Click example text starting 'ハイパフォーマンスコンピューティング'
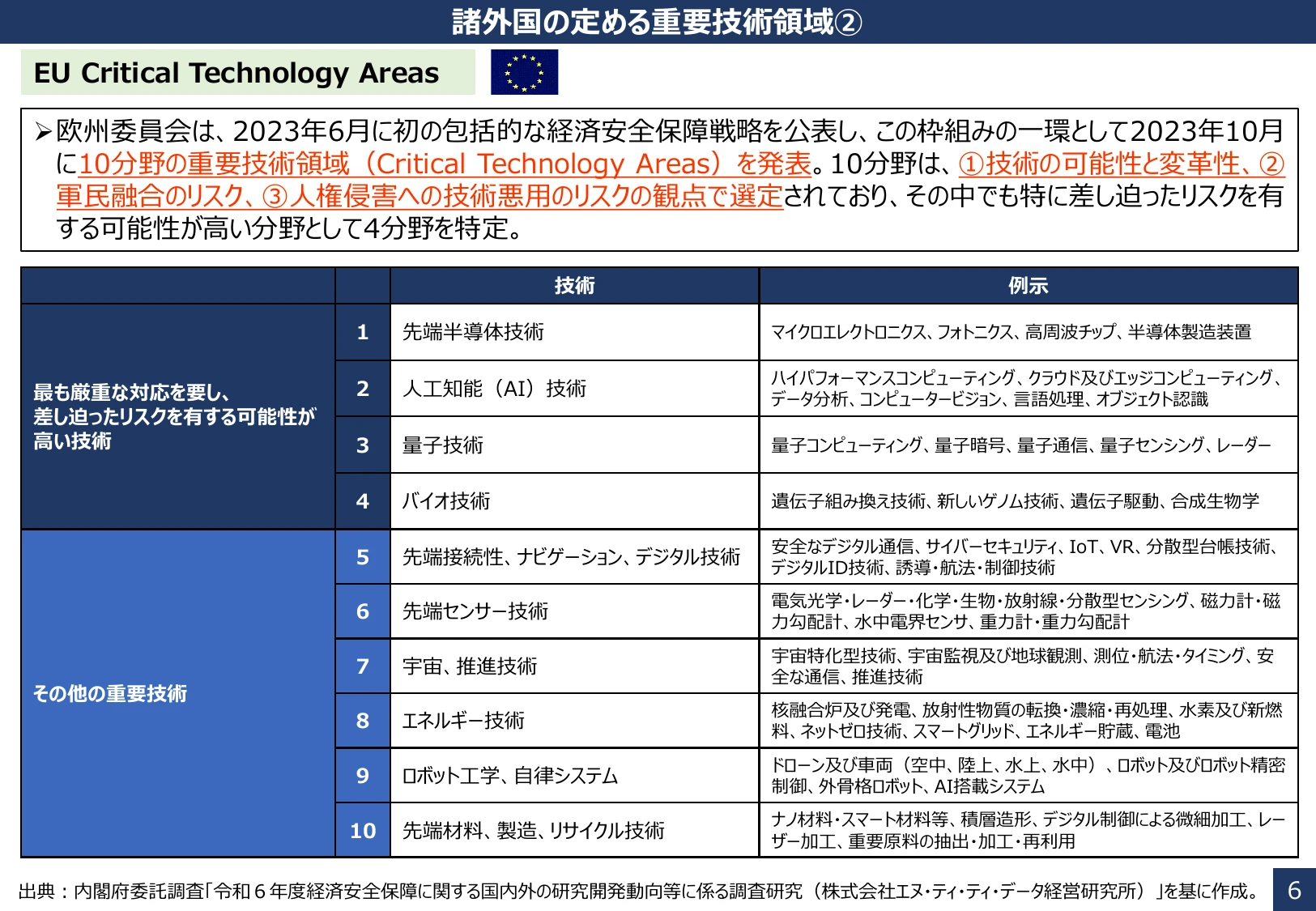This screenshot has width=1316, height=911. (x=1026, y=389)
